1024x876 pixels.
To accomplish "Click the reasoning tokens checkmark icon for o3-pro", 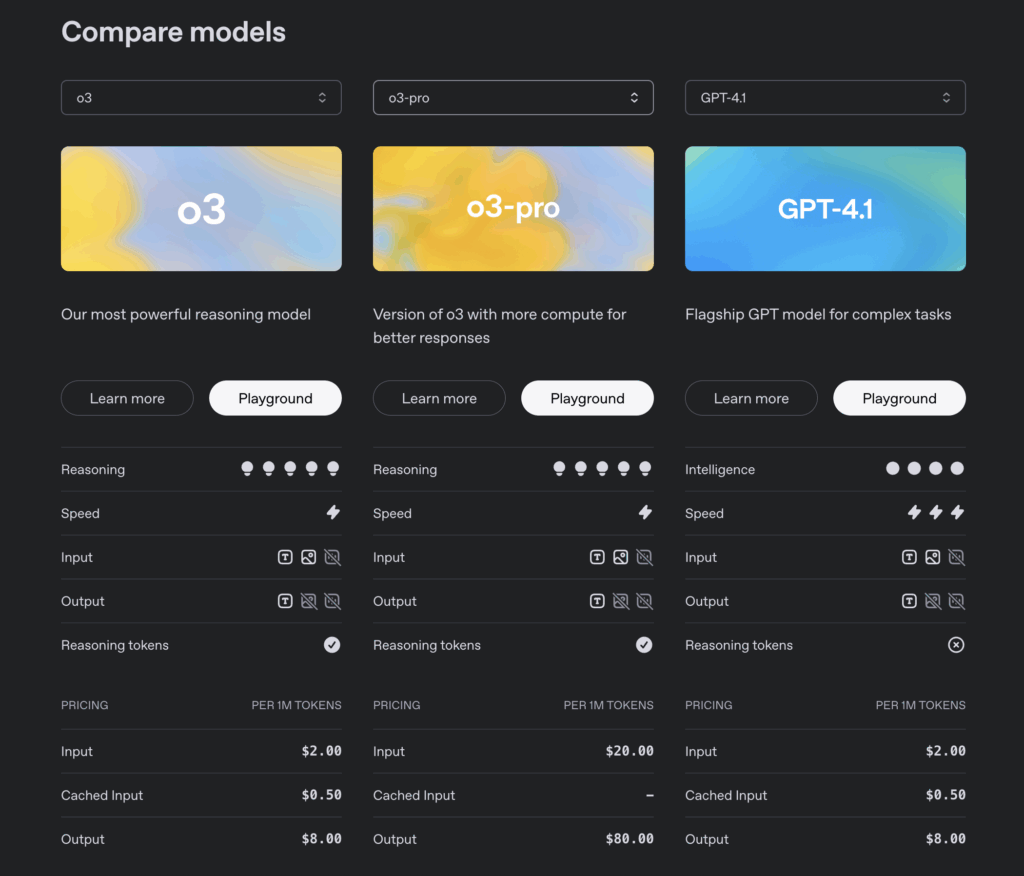I will [x=644, y=645].
